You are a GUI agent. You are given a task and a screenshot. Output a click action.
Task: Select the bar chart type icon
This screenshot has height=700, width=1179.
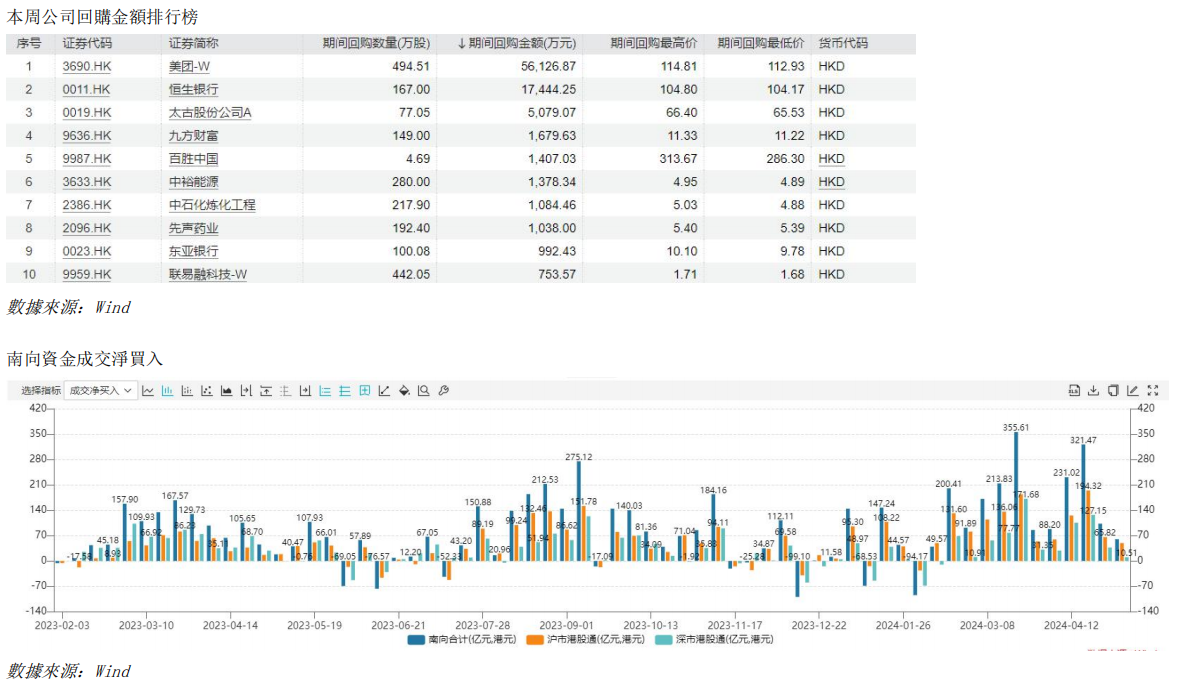pyautogui.click(x=168, y=391)
